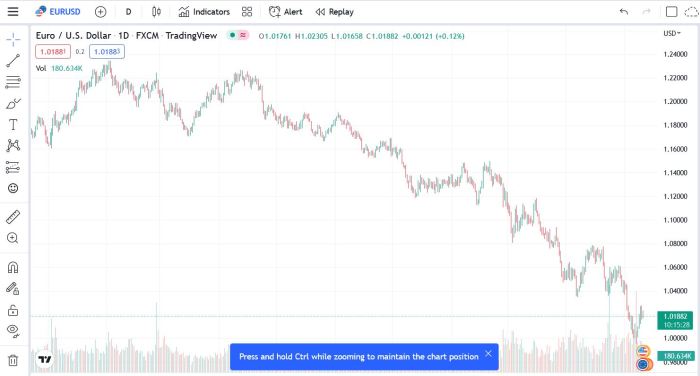The height and width of the screenshot is (376, 700).
Task: Toggle hide all drawings eye icon
Action: tap(13, 331)
